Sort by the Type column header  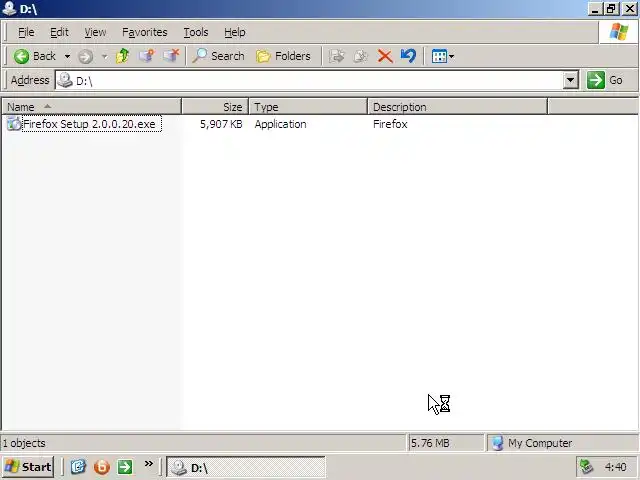[308, 107]
